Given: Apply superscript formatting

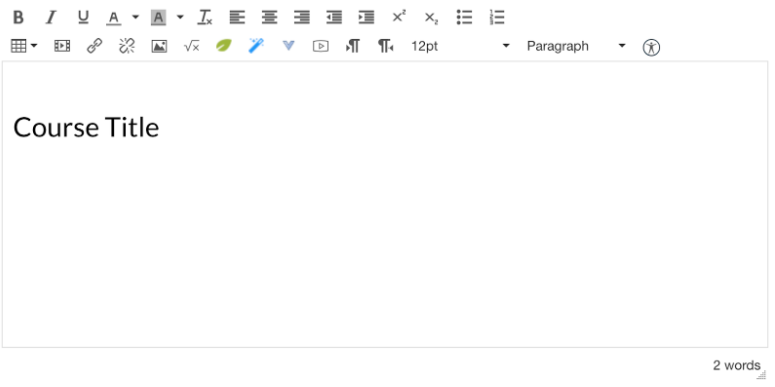Looking at the screenshot, I should pyautogui.click(x=398, y=17).
